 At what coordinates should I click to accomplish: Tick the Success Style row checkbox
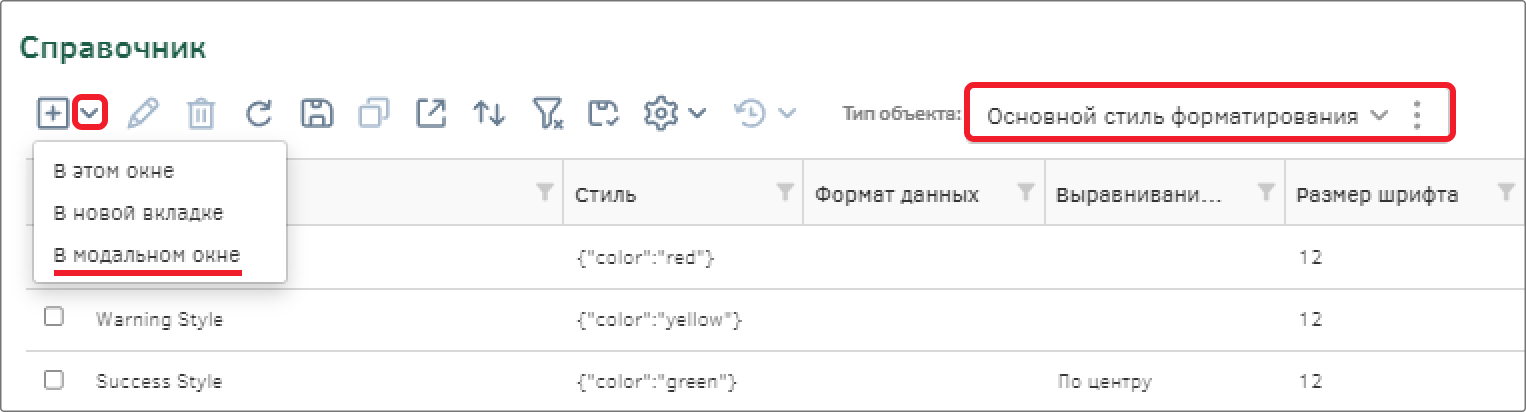54,380
